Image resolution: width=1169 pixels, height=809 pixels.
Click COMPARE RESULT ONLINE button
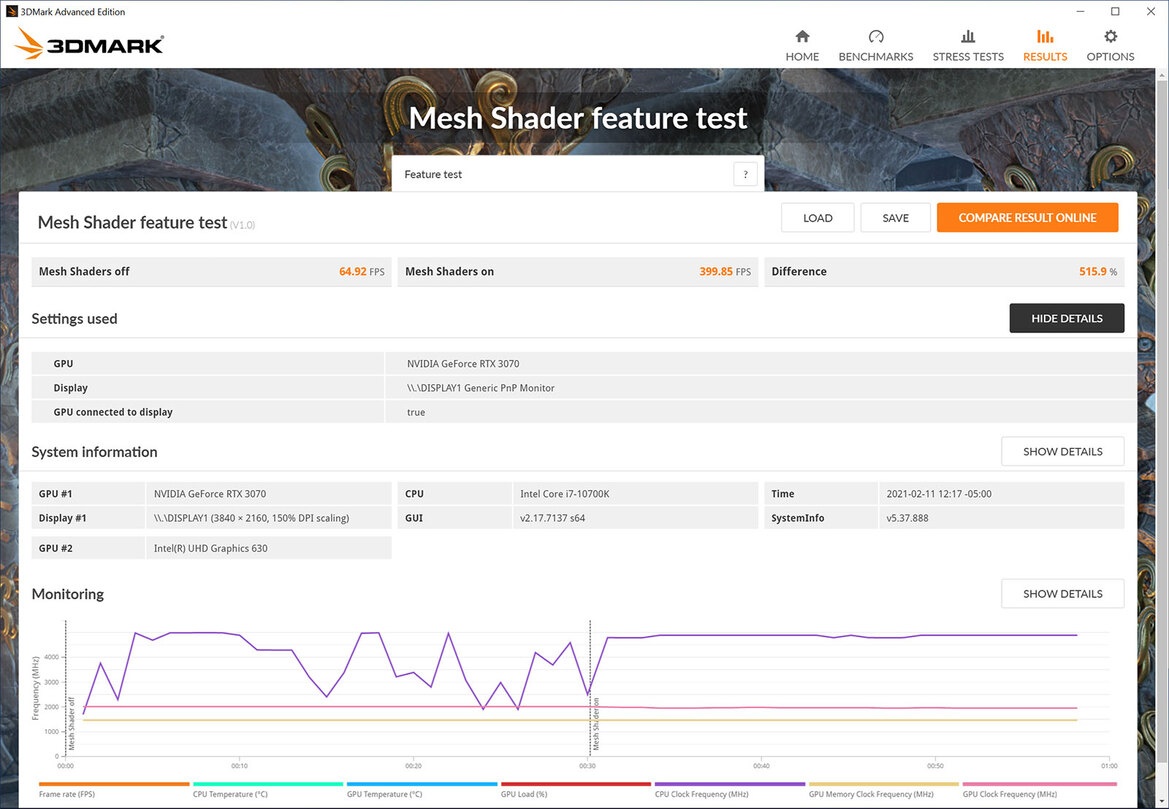[1027, 218]
